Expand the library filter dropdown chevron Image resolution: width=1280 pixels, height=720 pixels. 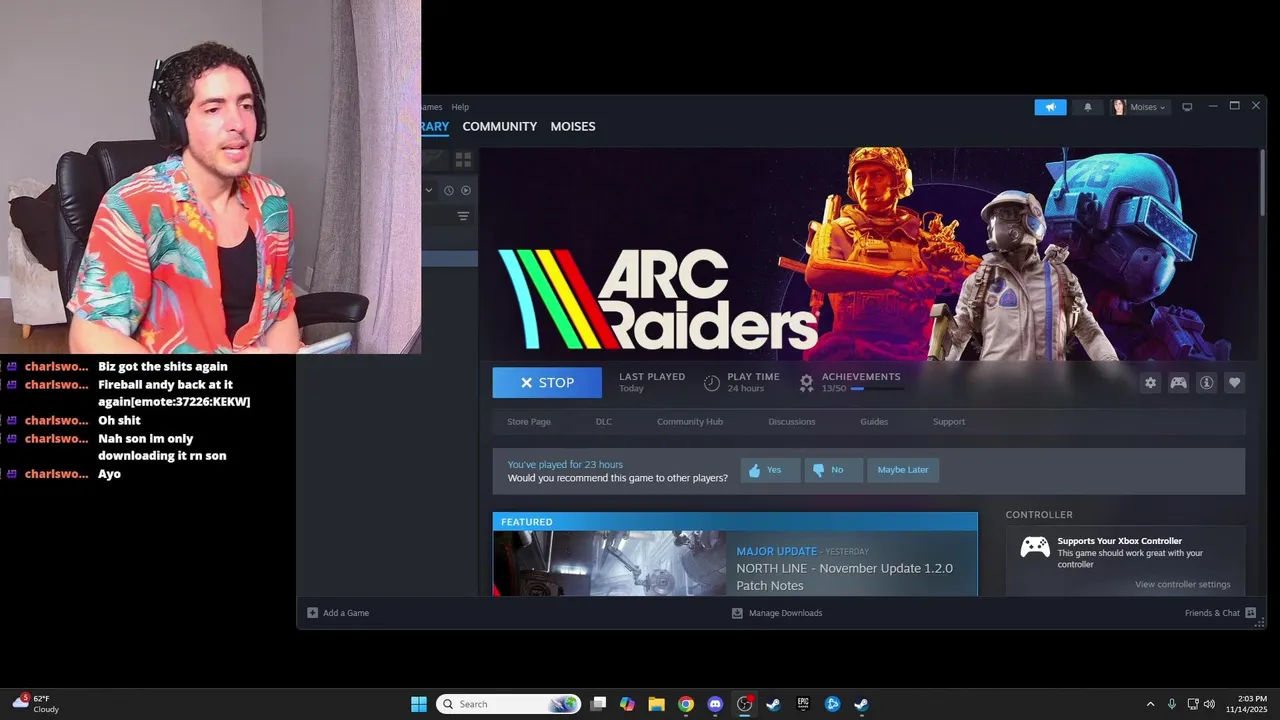click(x=429, y=190)
